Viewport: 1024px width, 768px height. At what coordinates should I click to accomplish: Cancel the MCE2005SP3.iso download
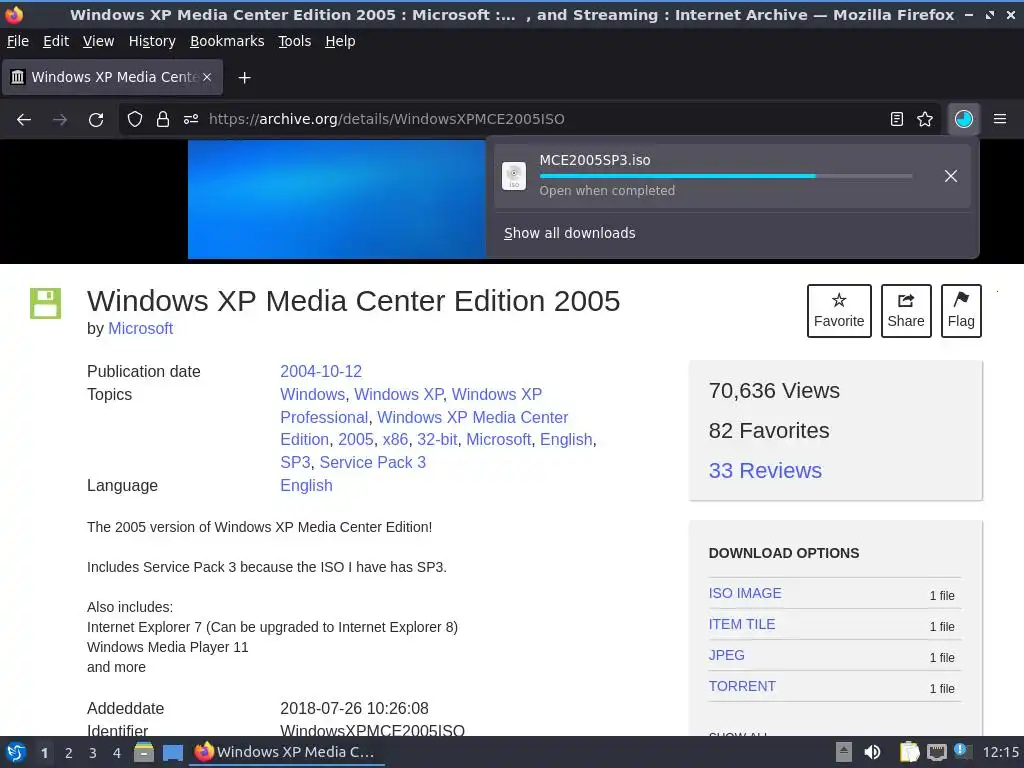point(951,176)
